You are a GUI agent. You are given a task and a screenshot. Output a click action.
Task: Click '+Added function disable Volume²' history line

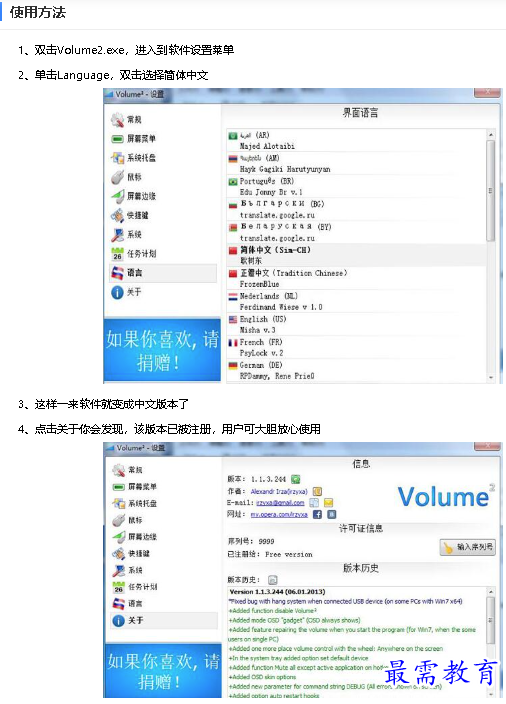273,611
